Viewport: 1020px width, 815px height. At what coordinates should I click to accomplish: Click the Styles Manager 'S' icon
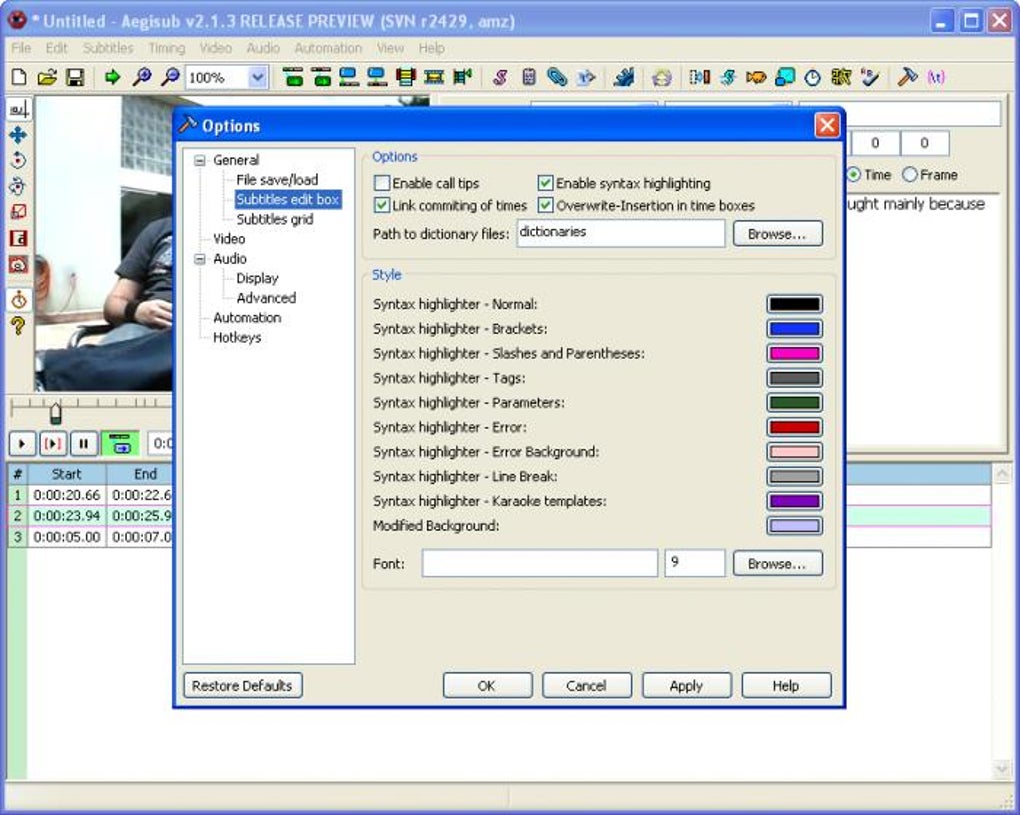[x=500, y=77]
